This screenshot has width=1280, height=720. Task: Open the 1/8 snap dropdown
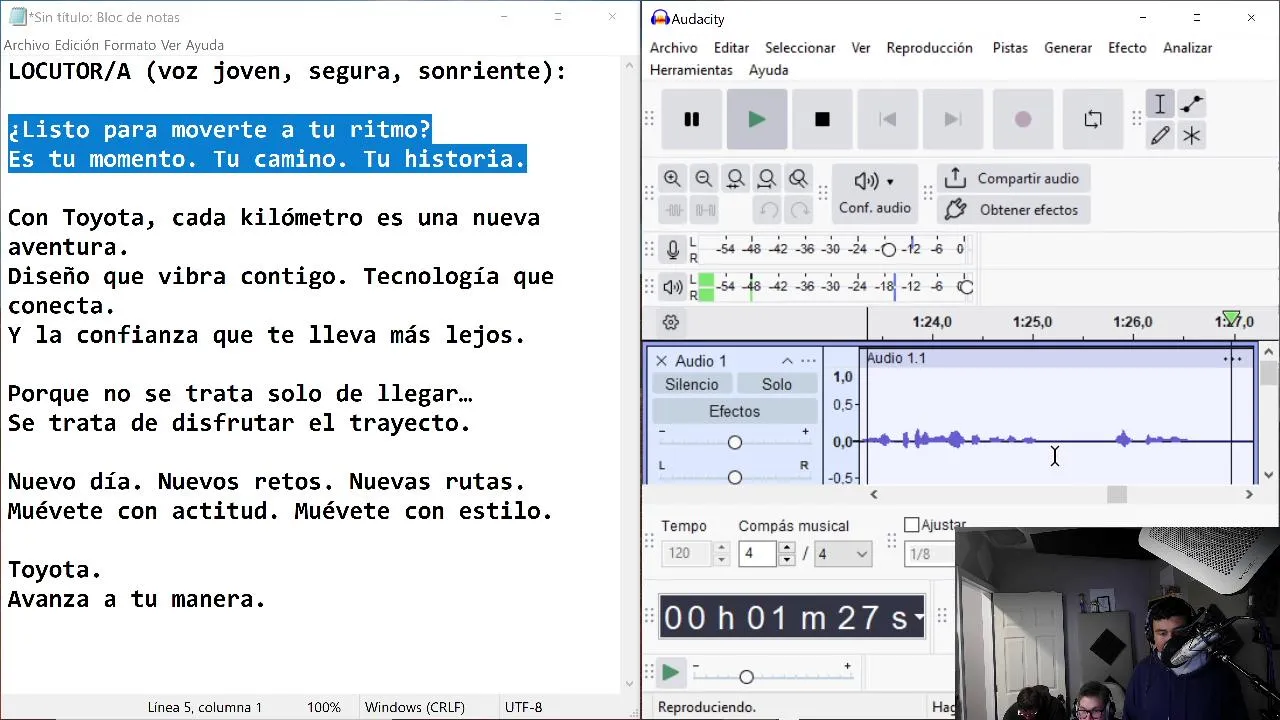point(930,553)
